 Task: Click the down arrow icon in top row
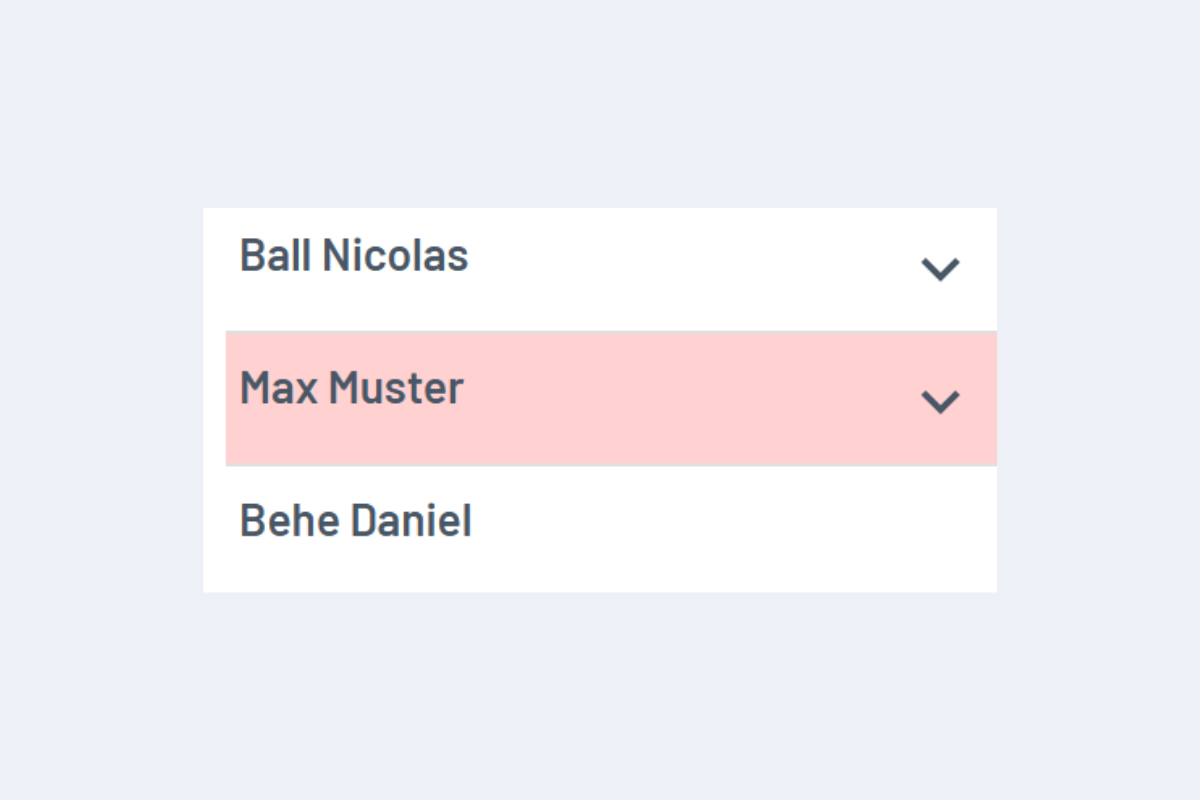(x=940, y=269)
